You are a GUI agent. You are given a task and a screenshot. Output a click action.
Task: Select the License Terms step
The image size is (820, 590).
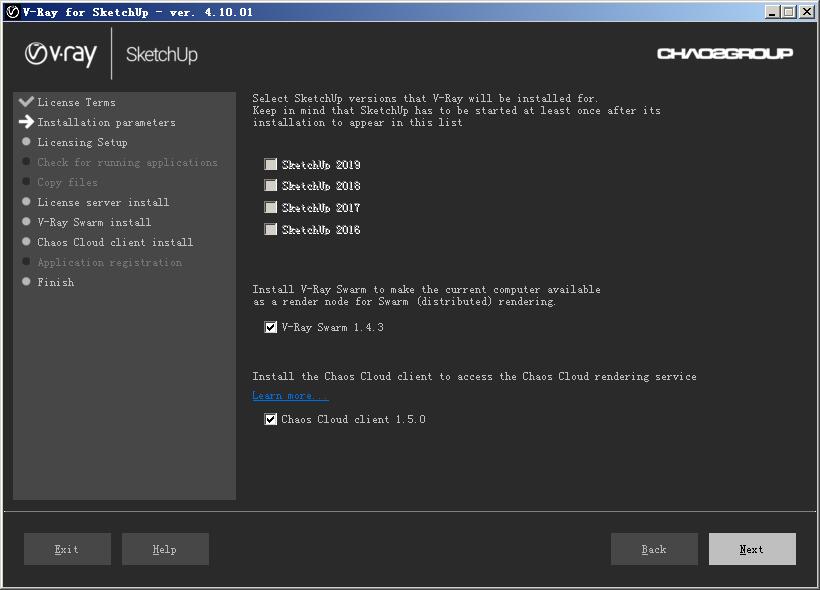[76, 103]
